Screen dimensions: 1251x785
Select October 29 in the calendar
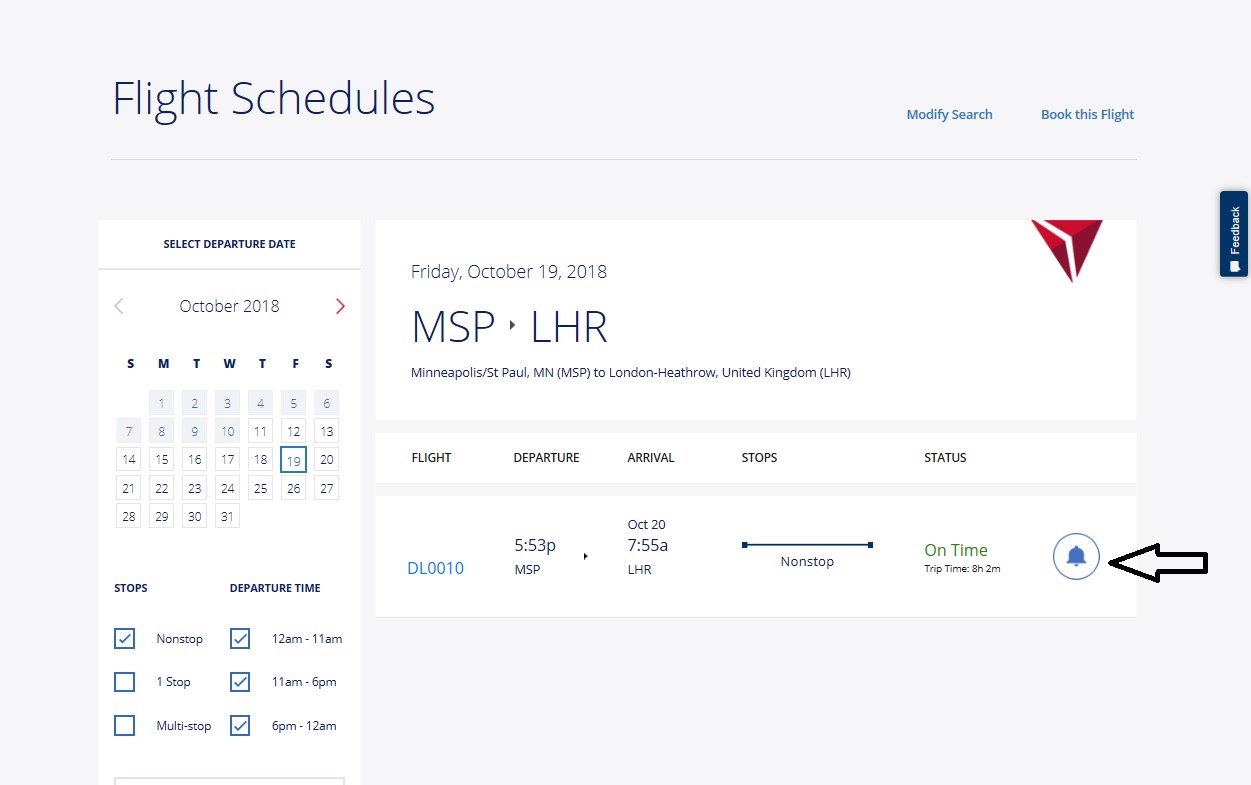[x=161, y=516]
